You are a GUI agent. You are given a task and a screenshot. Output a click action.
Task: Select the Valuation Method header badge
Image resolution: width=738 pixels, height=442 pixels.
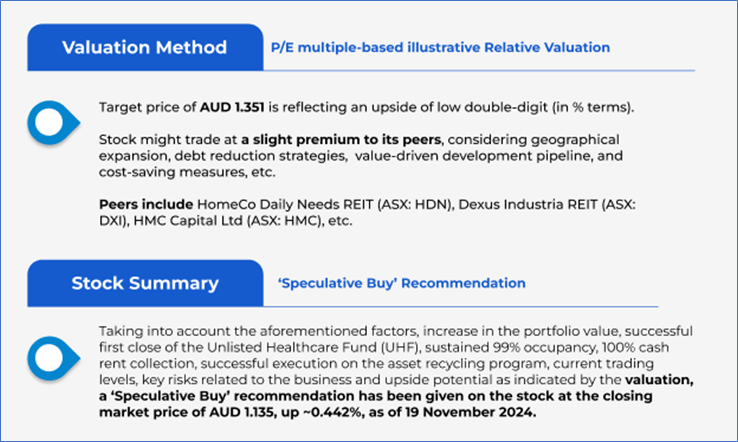pos(144,47)
